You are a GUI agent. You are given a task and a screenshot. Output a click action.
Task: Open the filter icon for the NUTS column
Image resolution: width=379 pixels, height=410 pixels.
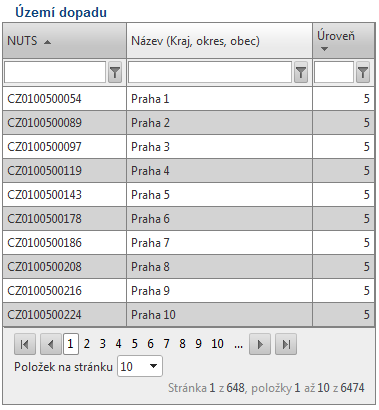click(x=115, y=72)
